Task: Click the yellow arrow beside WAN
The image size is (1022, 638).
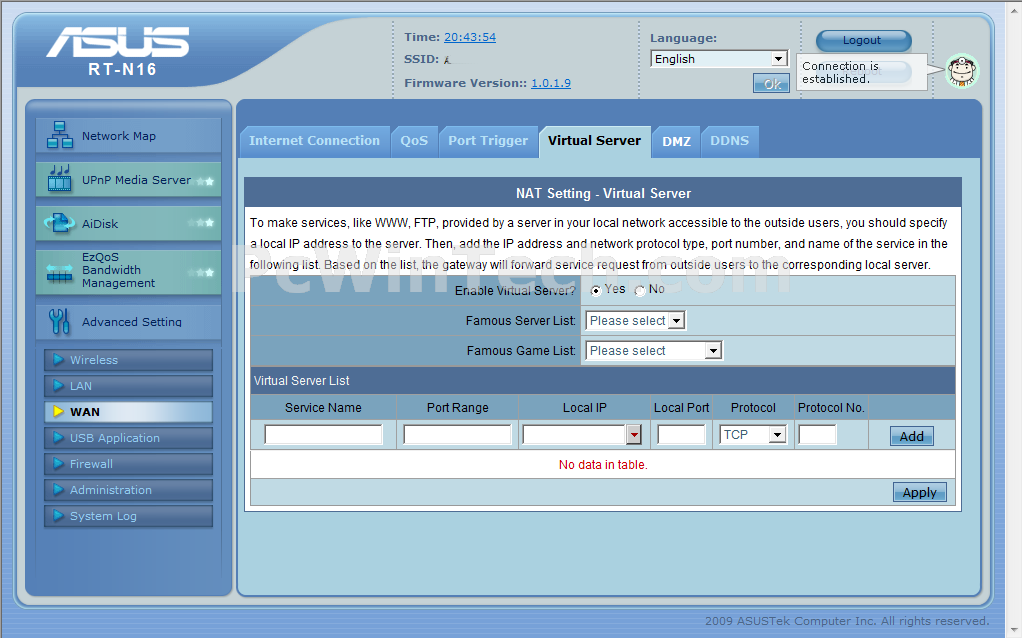Action: pos(58,412)
